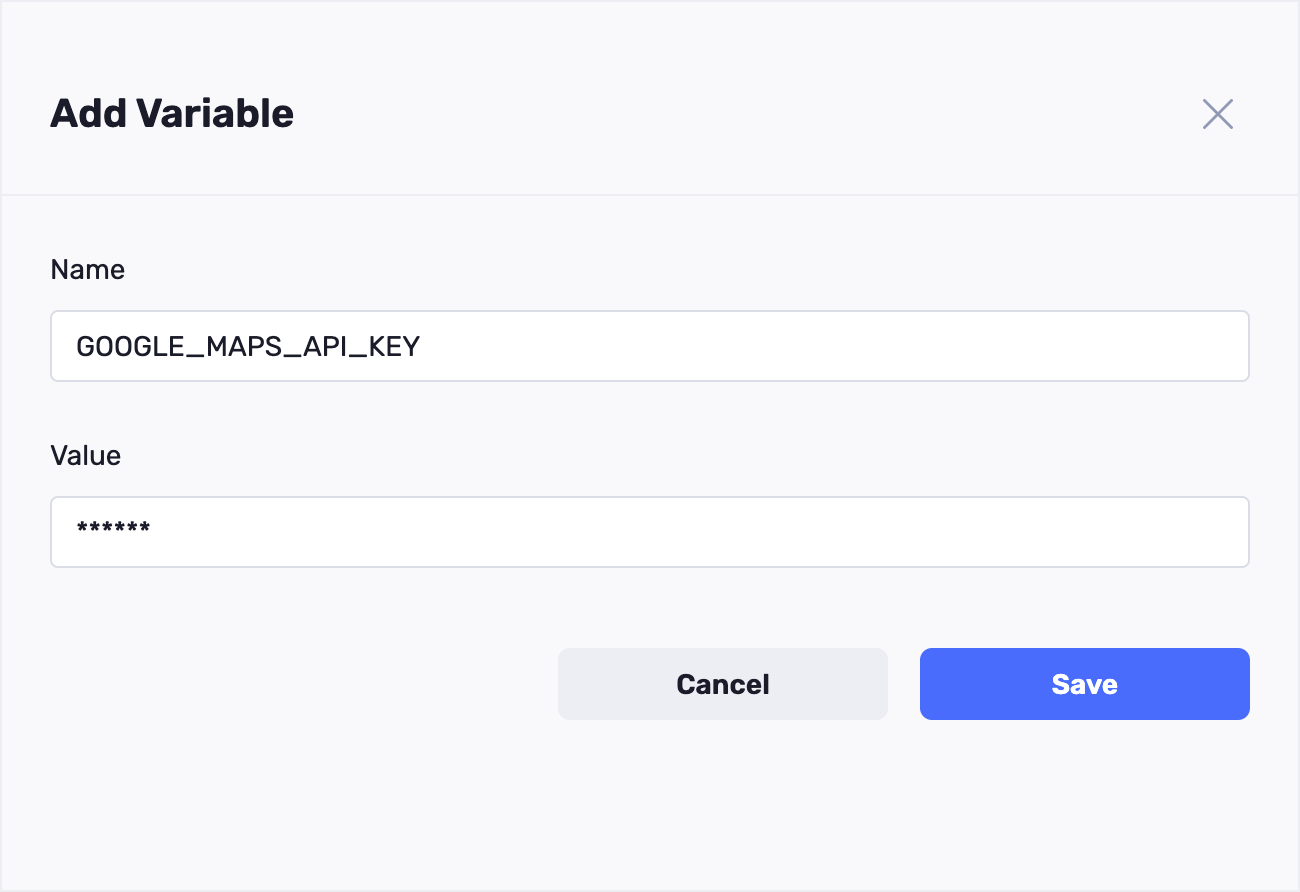Cancel adding the variable
This screenshot has width=1300, height=892.
(722, 684)
